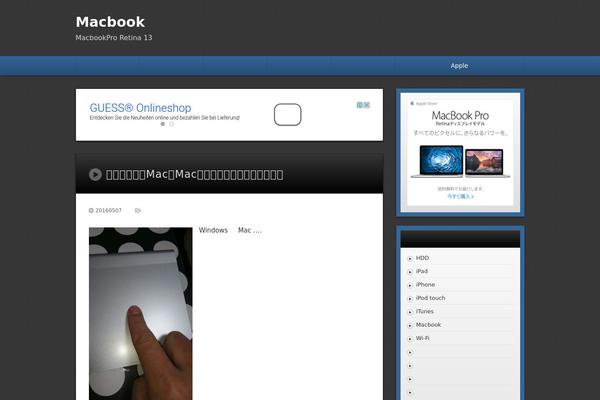Click the arrow bullet beside HDD
Screen dimensions: 600x400
click(410, 259)
